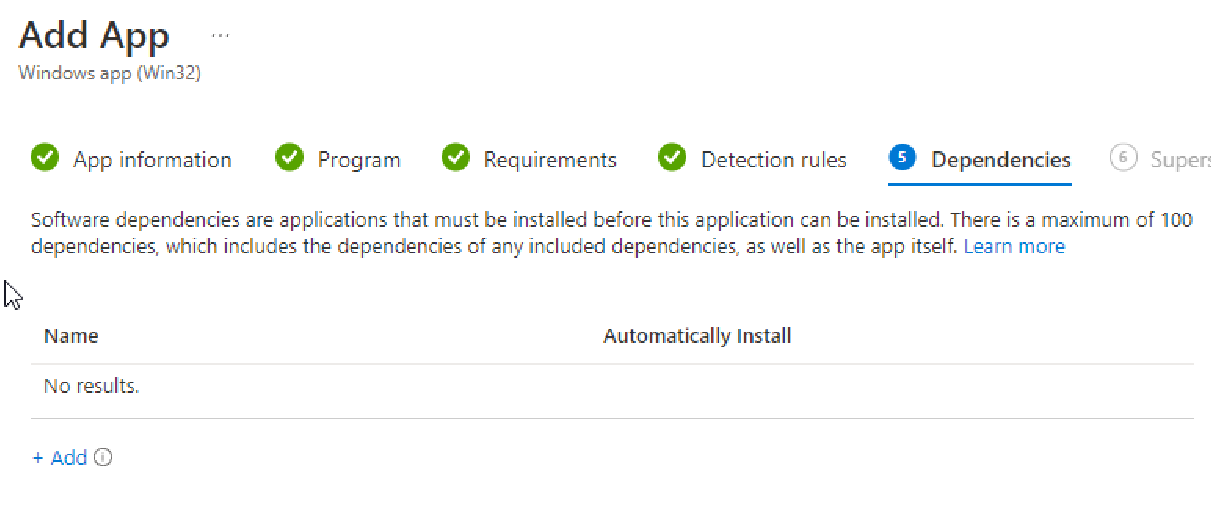Image resolution: width=1214 pixels, height=522 pixels.
Task: Click the grey step 6 circle icon
Action: click(x=1123, y=158)
